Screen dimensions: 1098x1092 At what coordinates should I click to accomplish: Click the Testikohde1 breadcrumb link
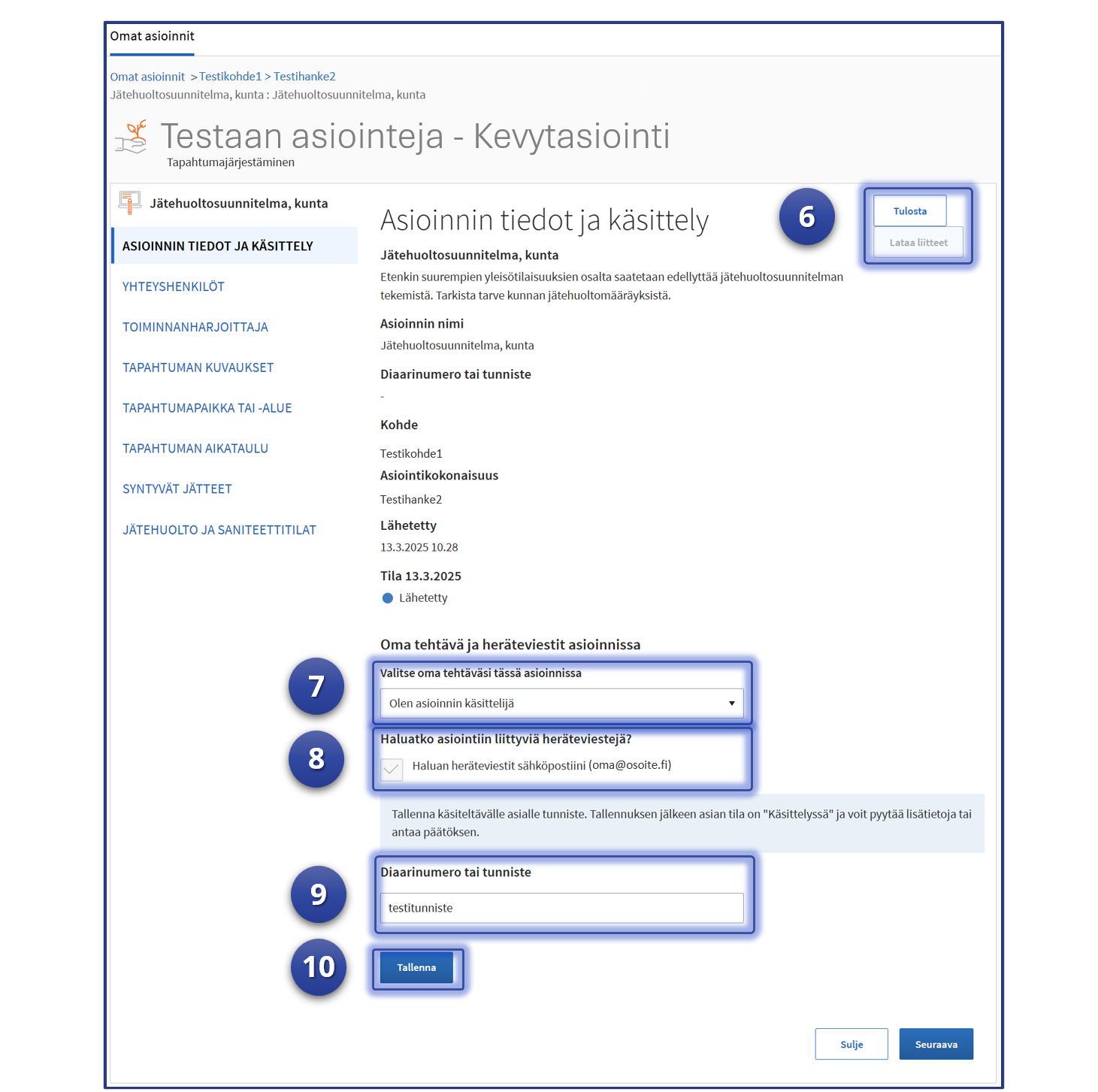click(230, 77)
